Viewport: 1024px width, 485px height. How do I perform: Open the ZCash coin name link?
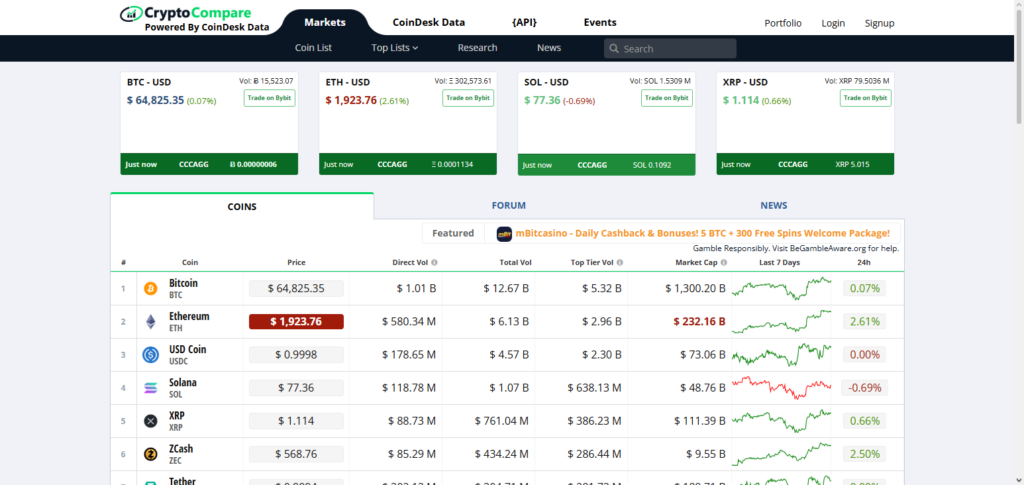tap(181, 449)
